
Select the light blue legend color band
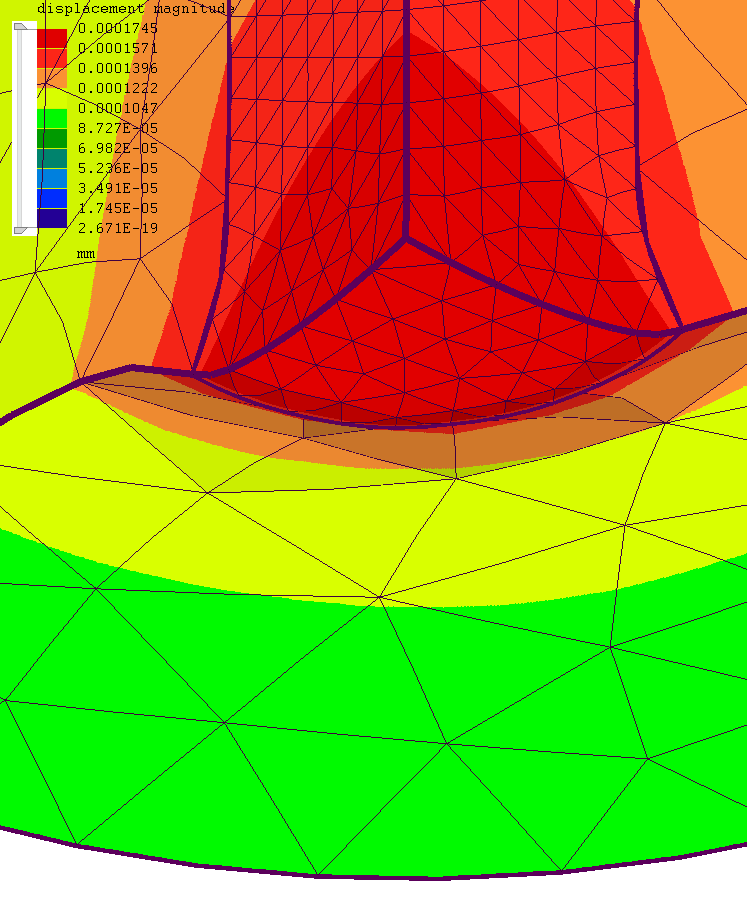[x=52, y=178]
